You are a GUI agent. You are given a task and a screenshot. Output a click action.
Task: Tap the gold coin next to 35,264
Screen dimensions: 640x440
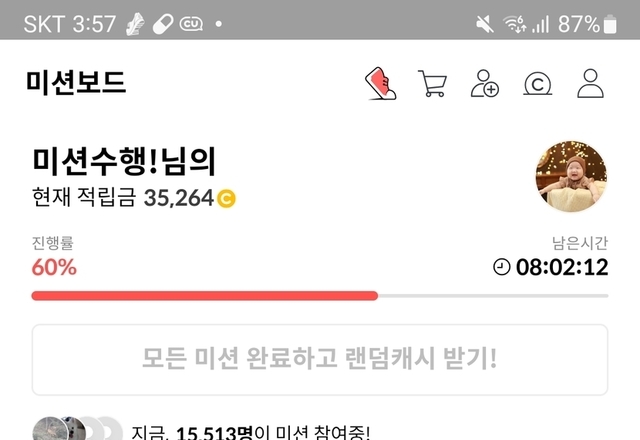[226, 199]
